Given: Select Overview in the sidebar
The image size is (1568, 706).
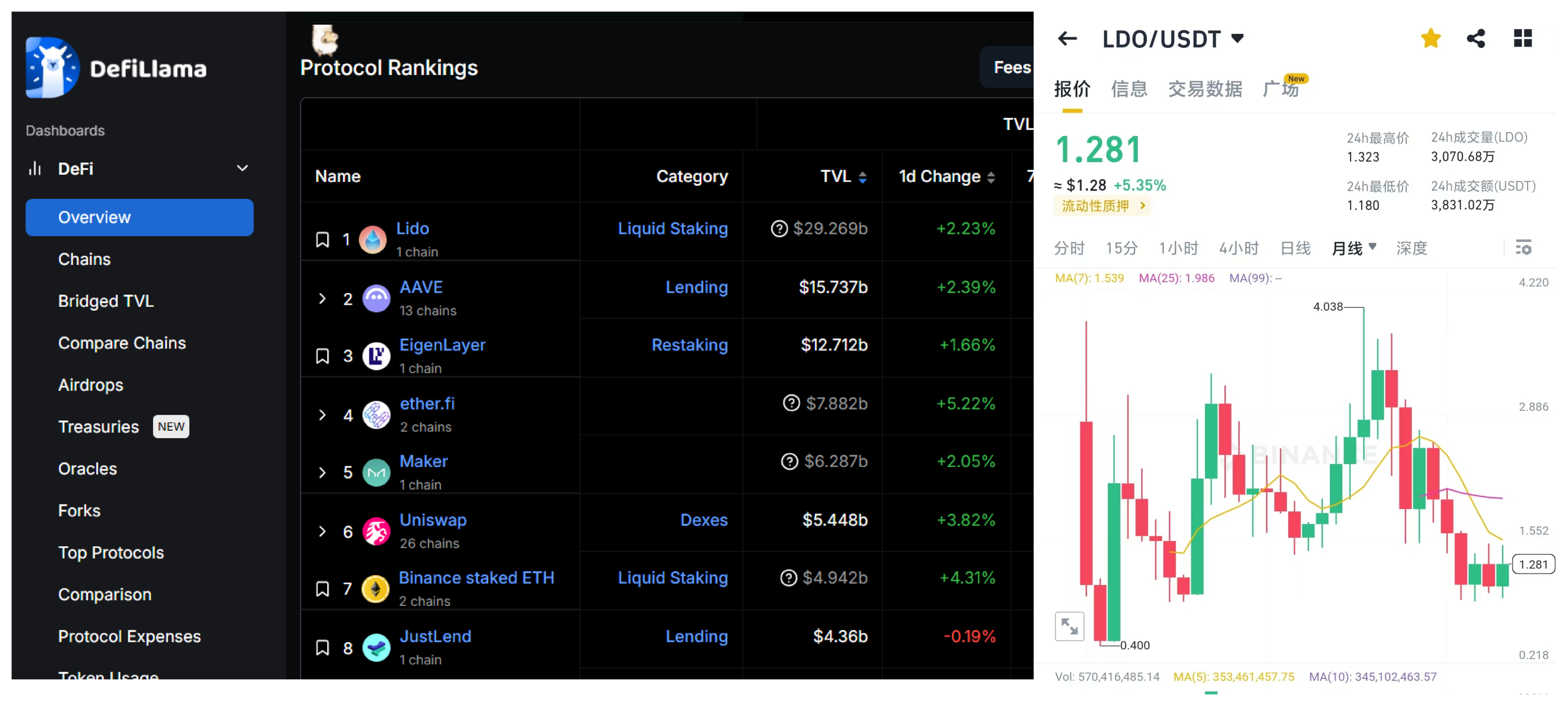Looking at the screenshot, I should (139, 217).
